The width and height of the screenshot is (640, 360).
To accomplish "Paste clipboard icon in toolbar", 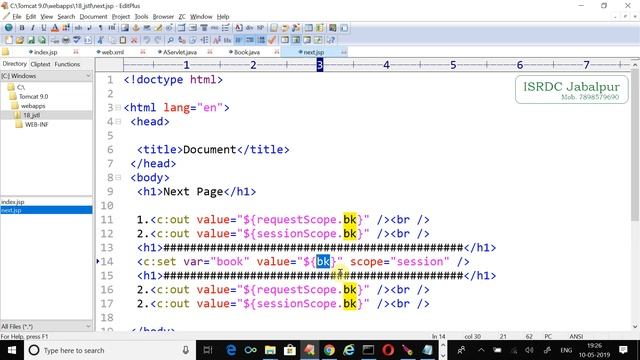I will (122, 40).
